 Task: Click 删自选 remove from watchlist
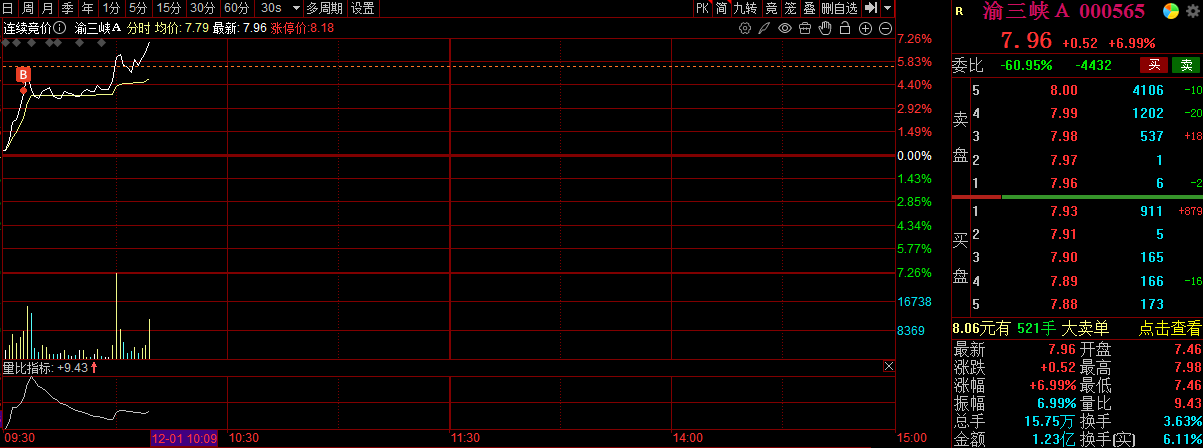point(839,8)
